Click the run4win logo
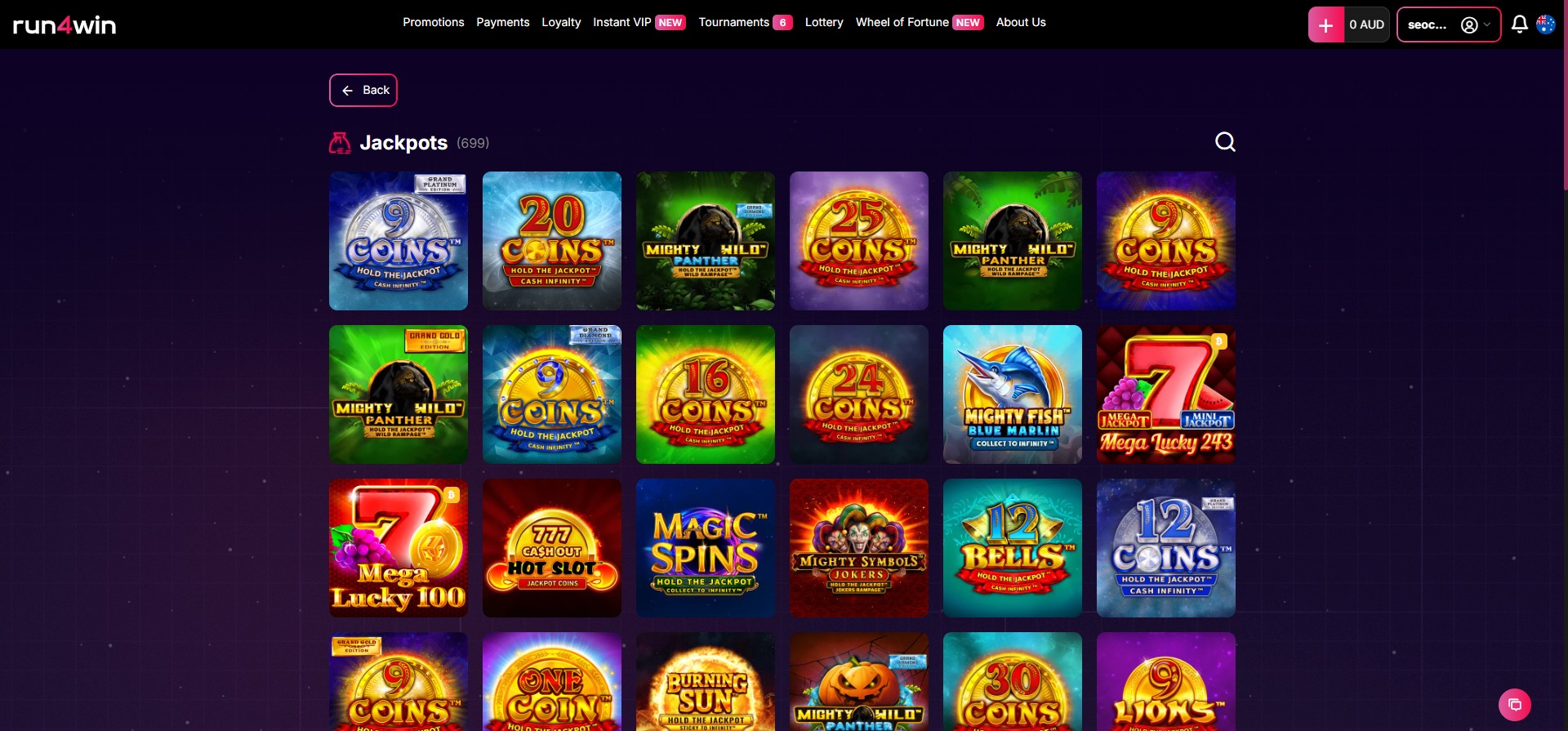The image size is (1568, 731). 65,25
